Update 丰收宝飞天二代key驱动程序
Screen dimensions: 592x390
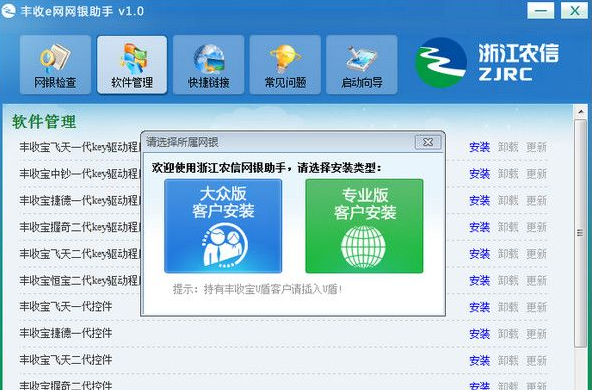point(536,254)
